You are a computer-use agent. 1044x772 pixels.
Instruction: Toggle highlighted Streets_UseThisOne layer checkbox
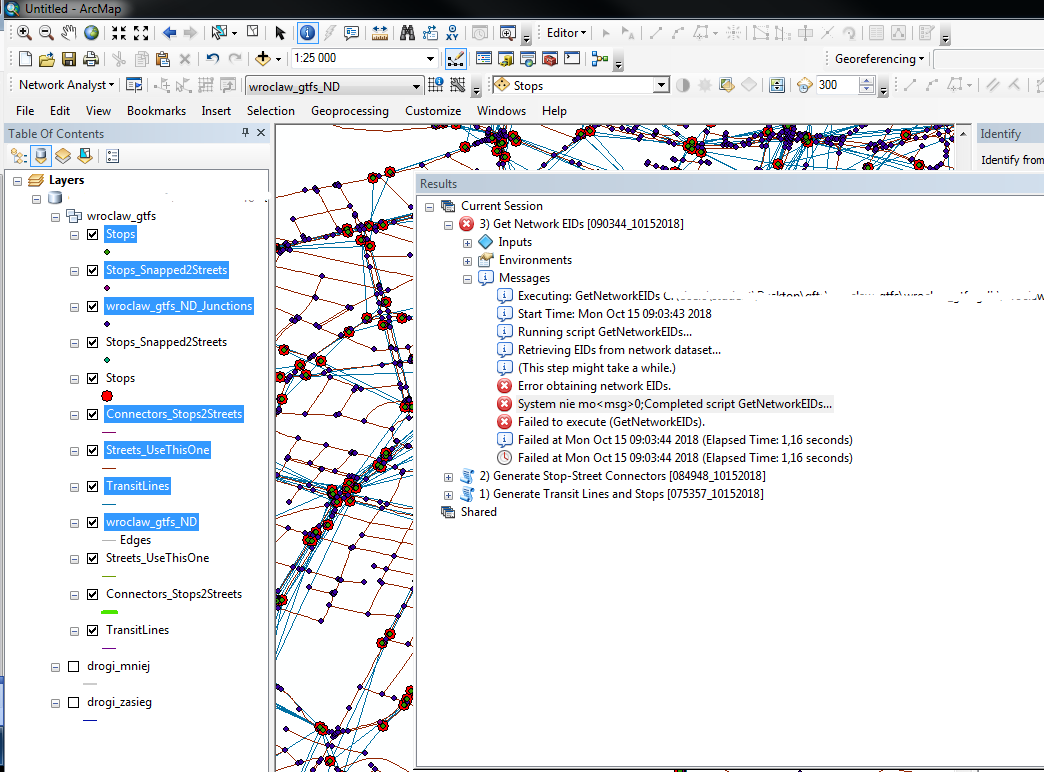(93, 450)
